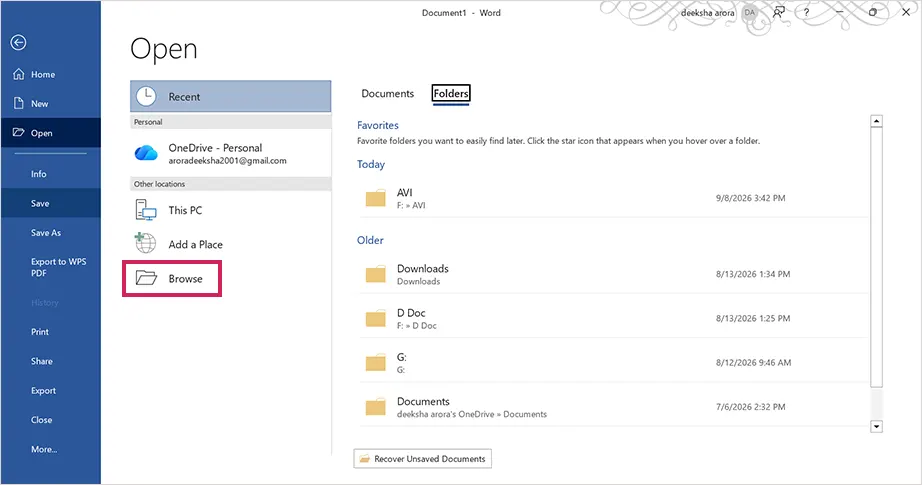922x485 pixels.
Task: Select This PC location
Action: pos(230,210)
